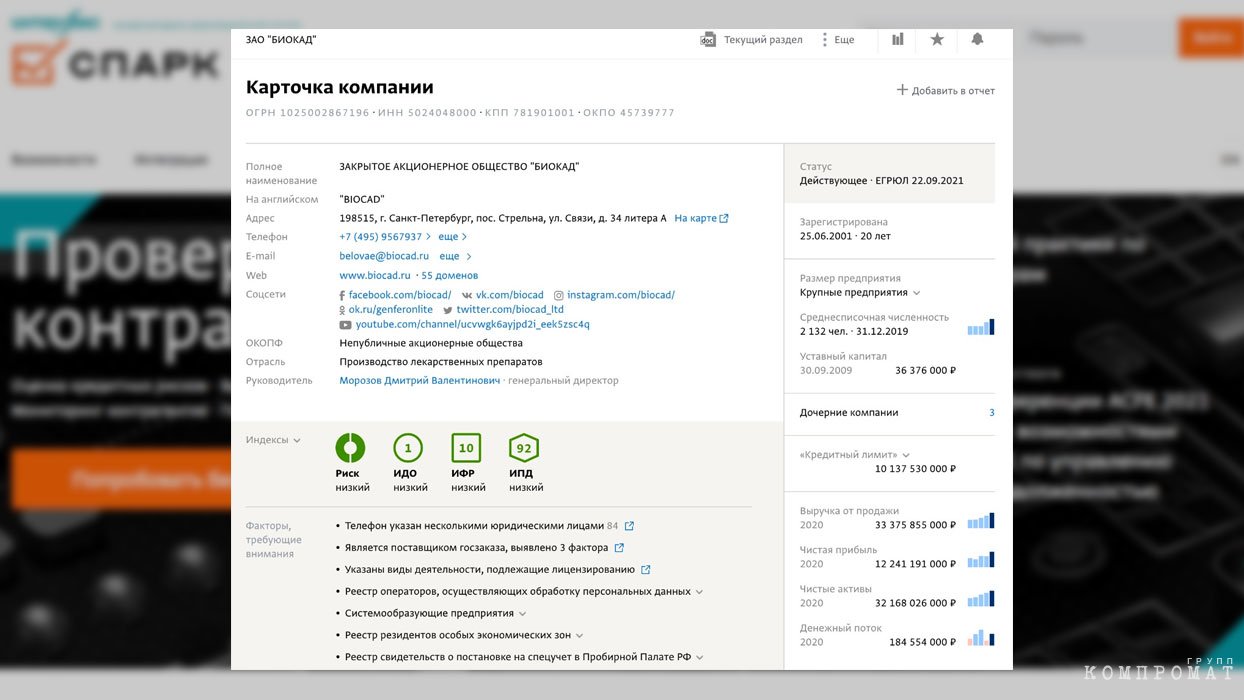1244x700 pixels.
Task: Open the youtube.com/channel link
Action: (473, 325)
